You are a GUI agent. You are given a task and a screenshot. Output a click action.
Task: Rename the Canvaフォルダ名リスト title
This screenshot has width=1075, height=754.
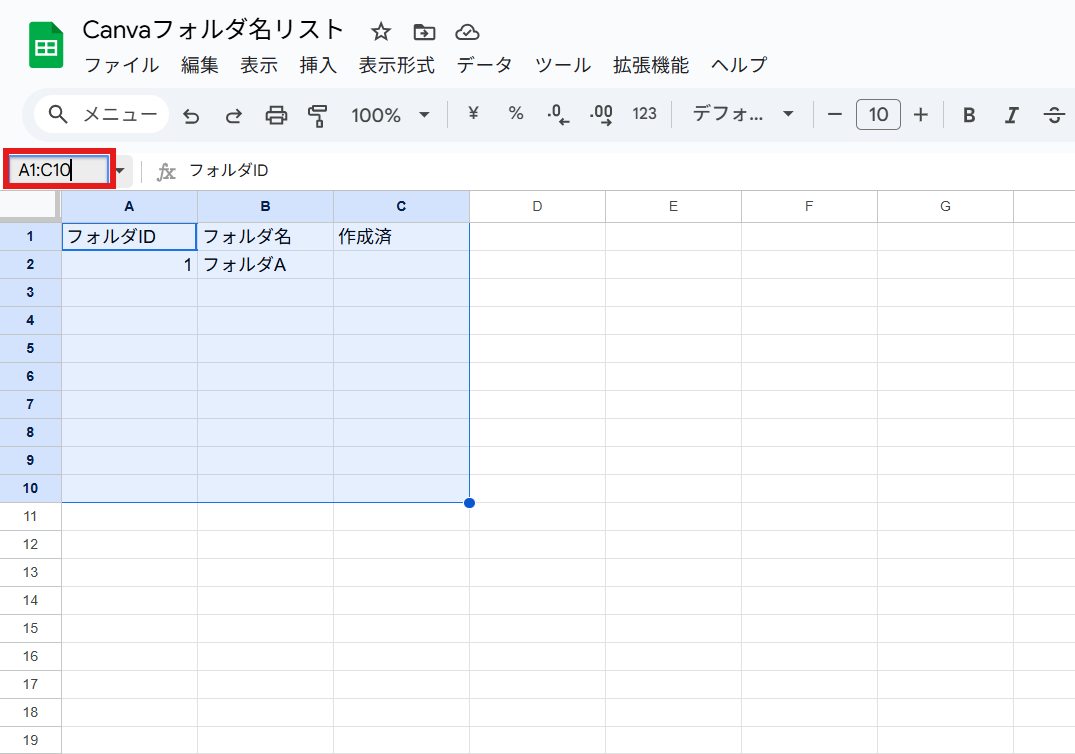click(x=213, y=29)
